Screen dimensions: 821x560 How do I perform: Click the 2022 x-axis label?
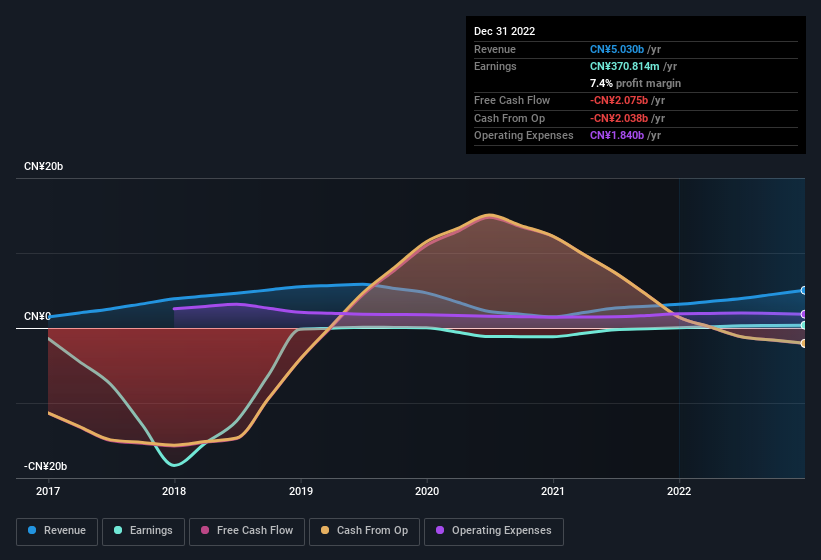coord(679,491)
